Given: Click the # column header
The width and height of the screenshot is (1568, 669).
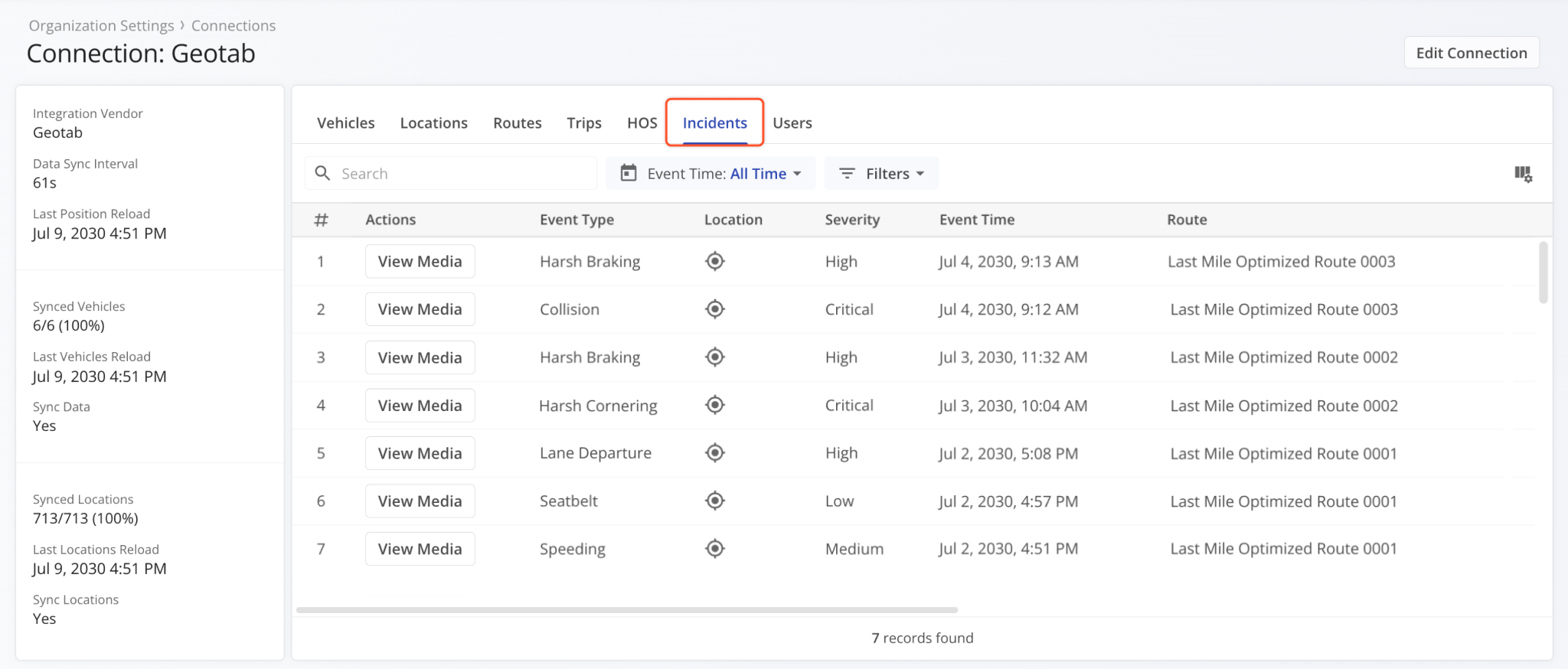Looking at the screenshot, I should (x=322, y=220).
